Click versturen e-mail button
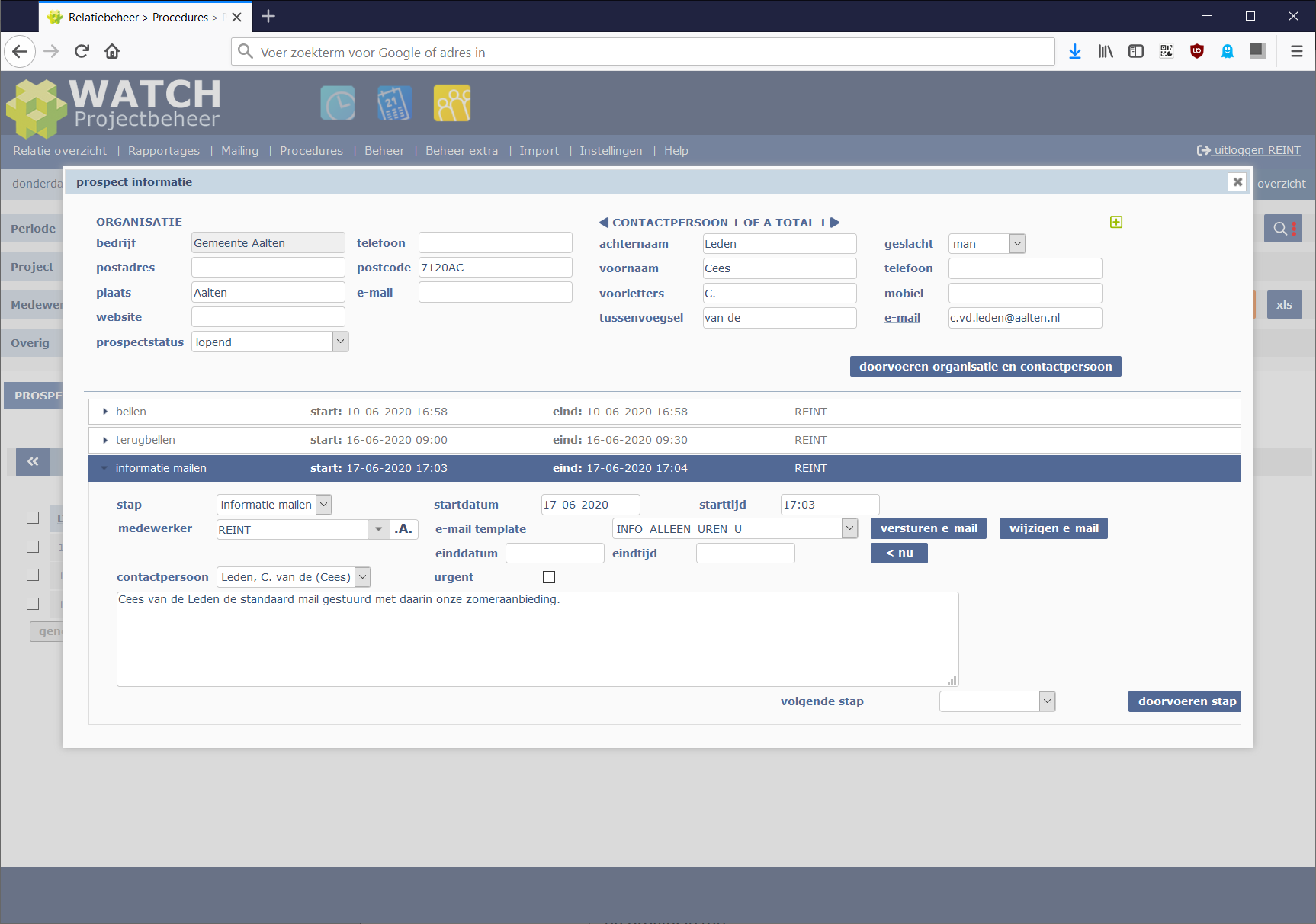The height and width of the screenshot is (924, 1316). click(929, 528)
